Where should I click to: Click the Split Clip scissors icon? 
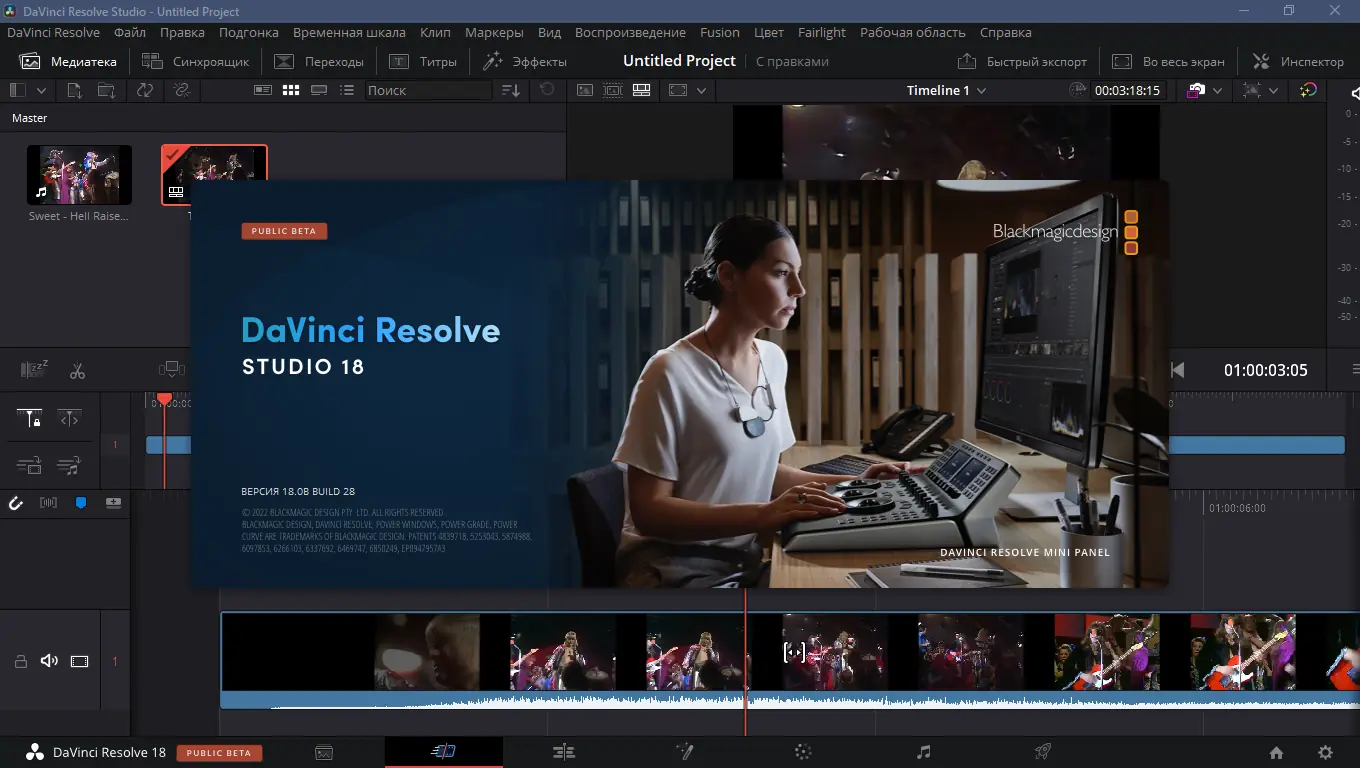77,371
